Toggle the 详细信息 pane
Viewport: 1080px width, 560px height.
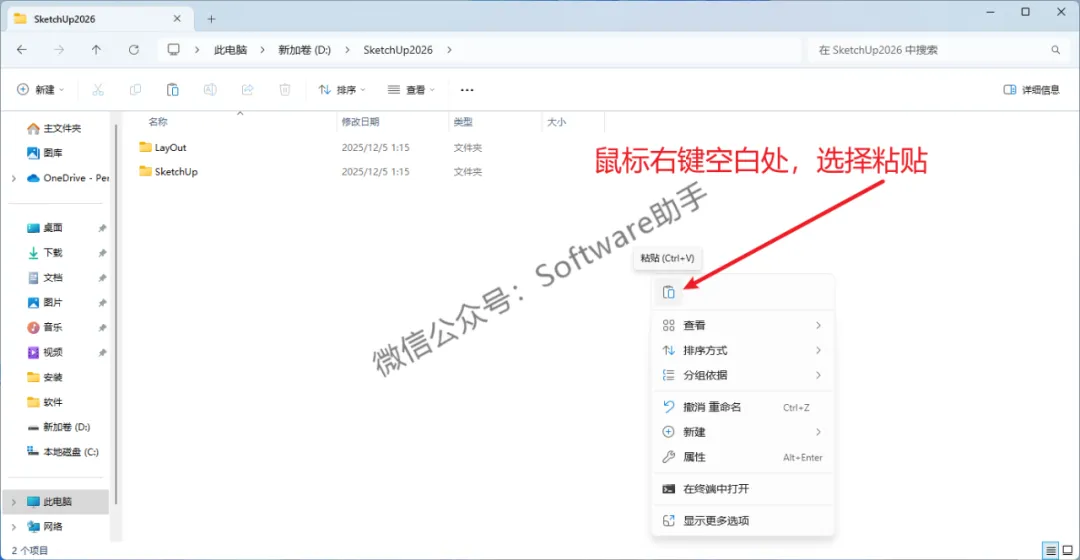[1031, 90]
